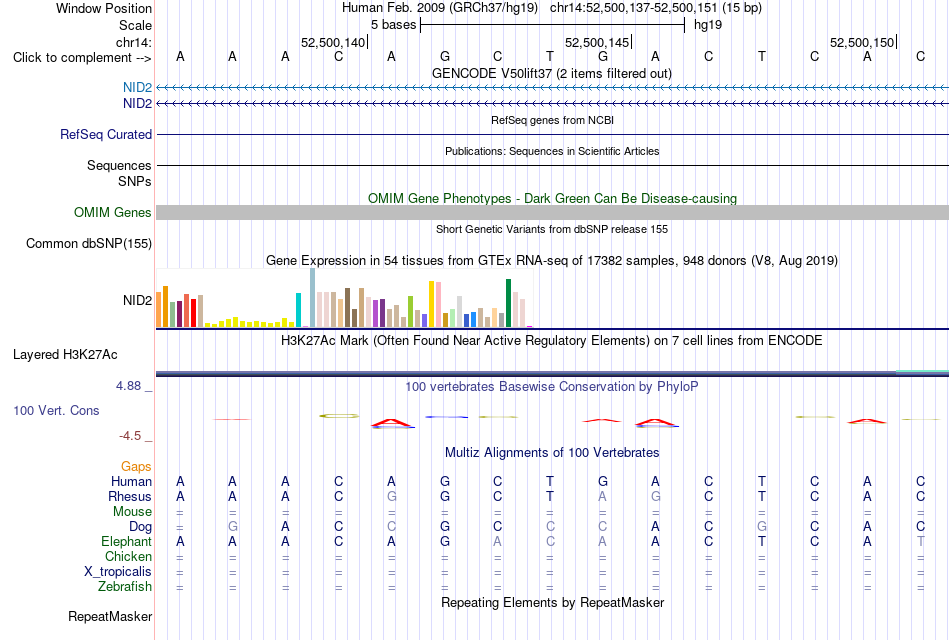Select the Dog species row label

click(140, 527)
